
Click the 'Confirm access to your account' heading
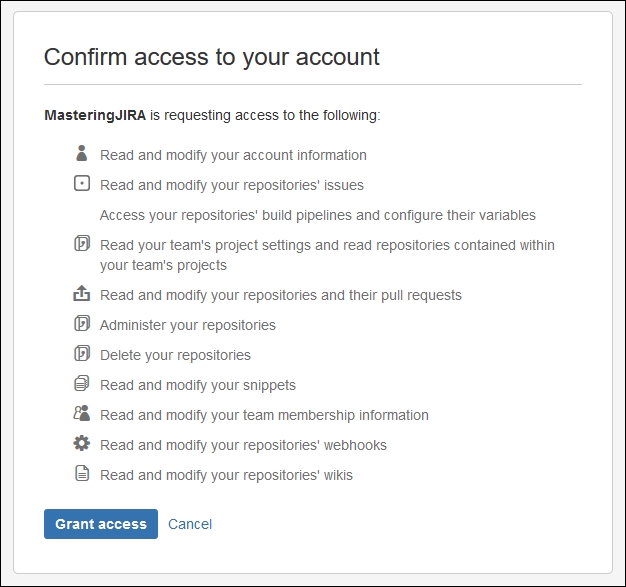click(212, 57)
